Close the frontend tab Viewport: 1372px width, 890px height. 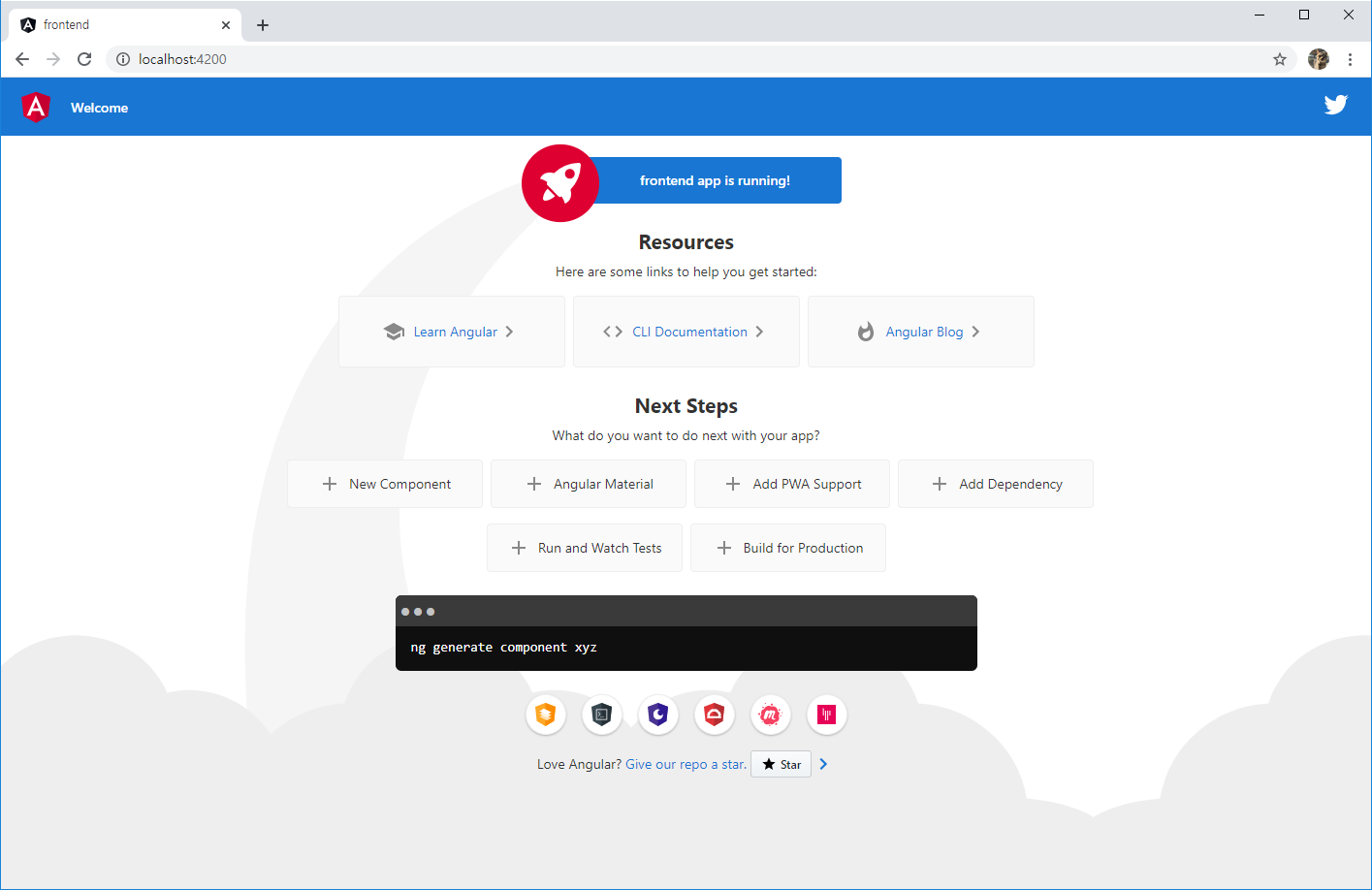[226, 25]
